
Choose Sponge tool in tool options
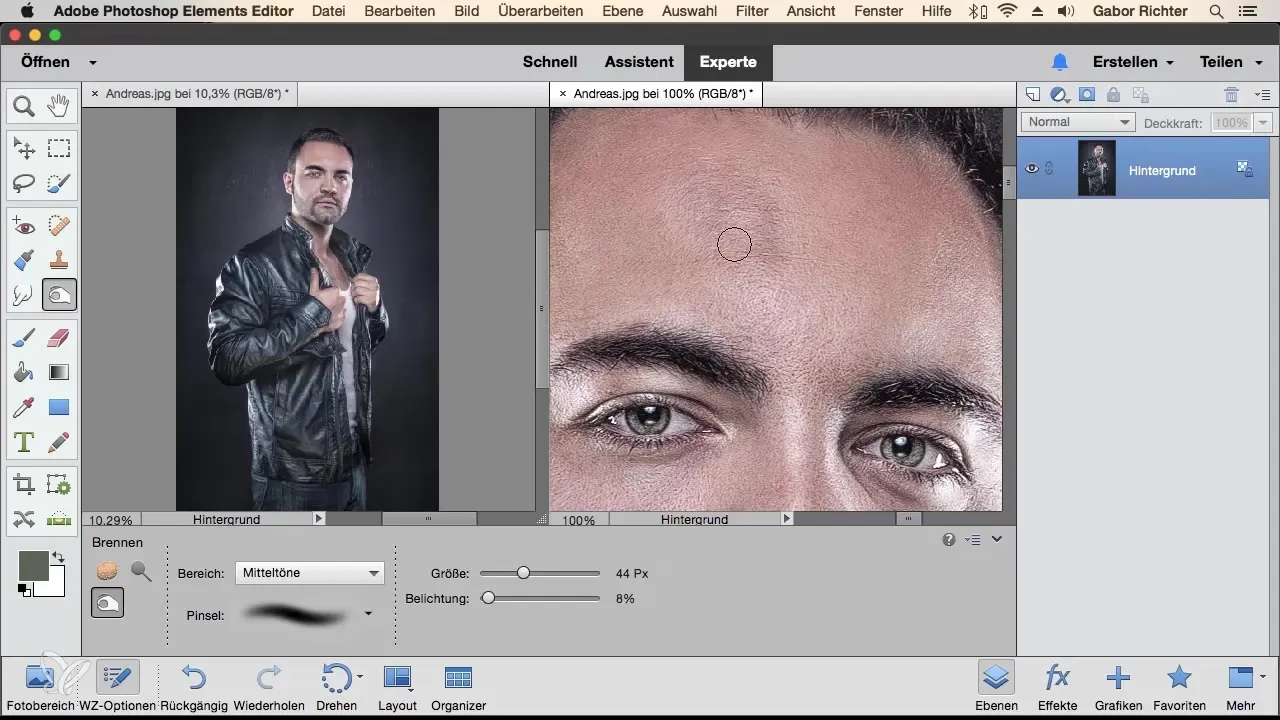[x=107, y=571]
